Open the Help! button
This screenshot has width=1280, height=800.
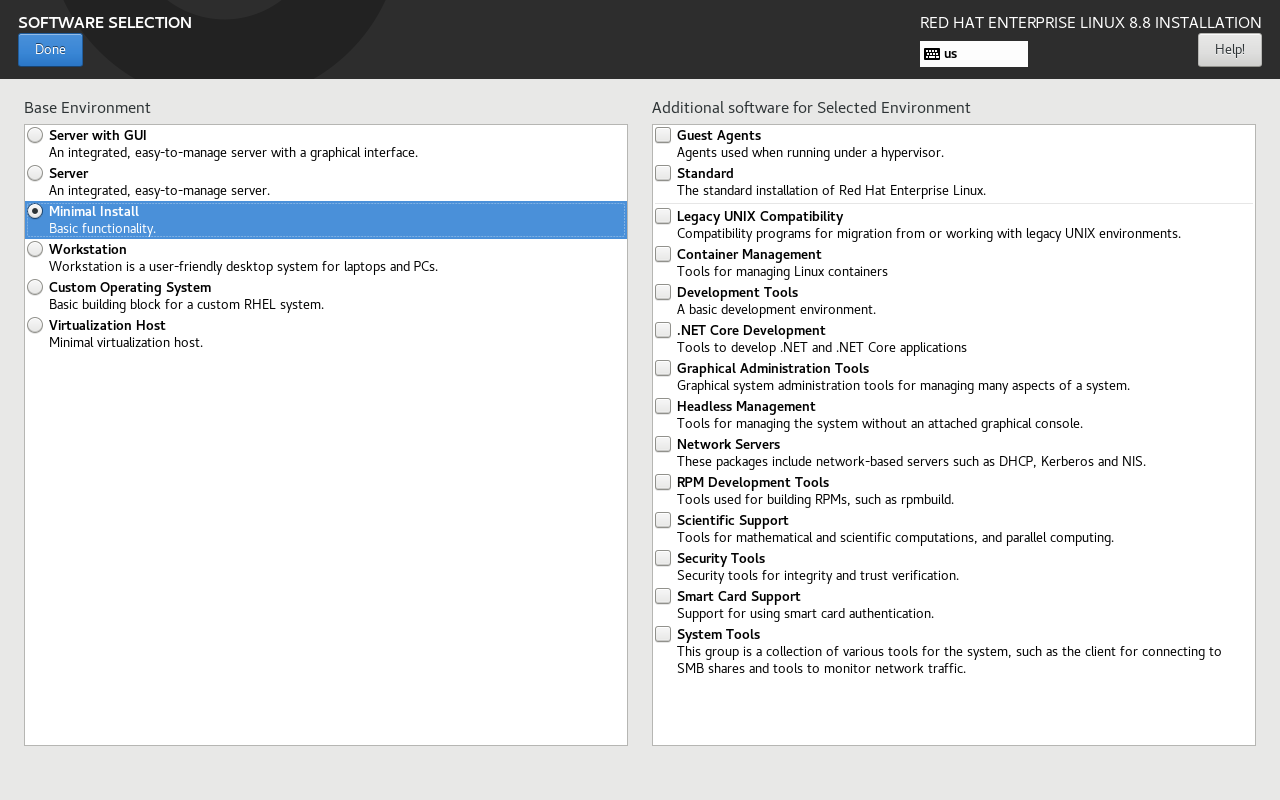(1229, 50)
